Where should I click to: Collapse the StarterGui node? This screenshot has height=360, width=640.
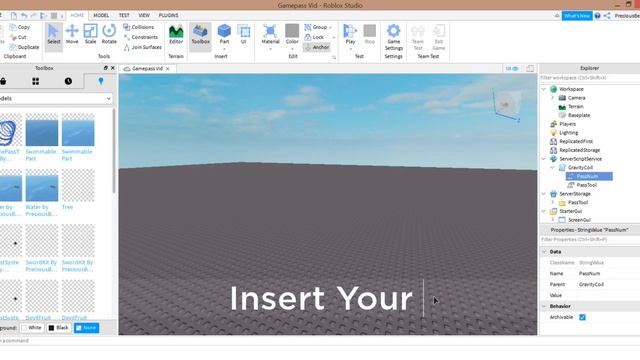544,211
